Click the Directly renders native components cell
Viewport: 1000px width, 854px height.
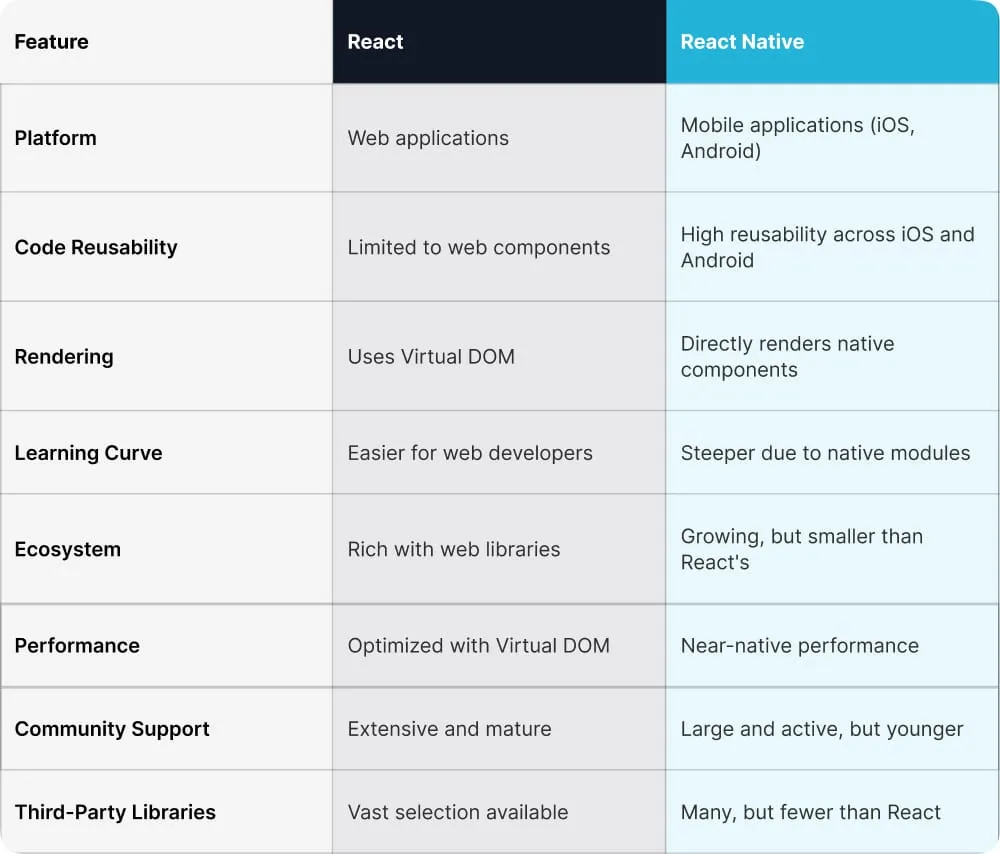(787, 356)
